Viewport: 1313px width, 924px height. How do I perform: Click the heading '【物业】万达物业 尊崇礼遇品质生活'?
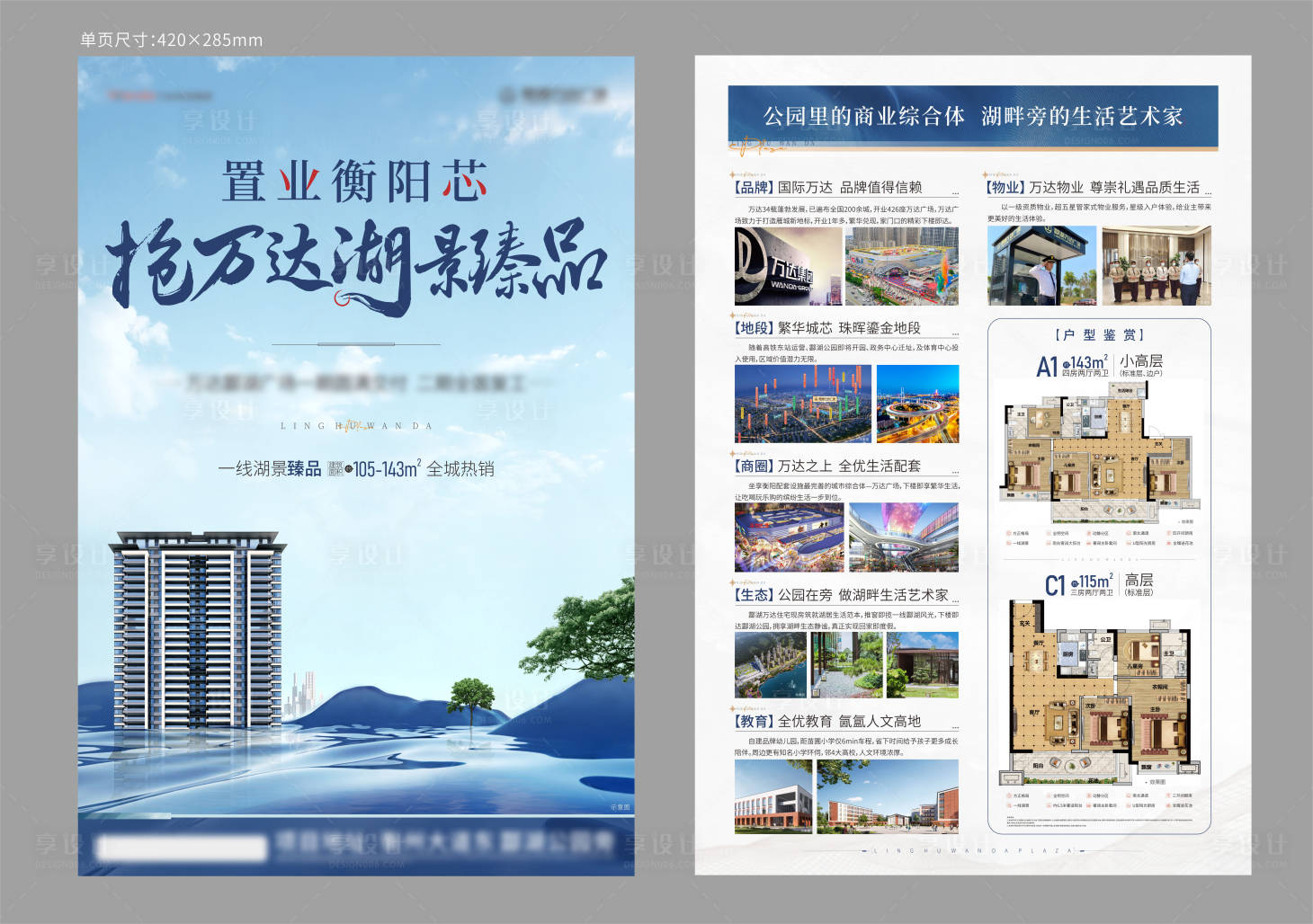click(x=1093, y=187)
